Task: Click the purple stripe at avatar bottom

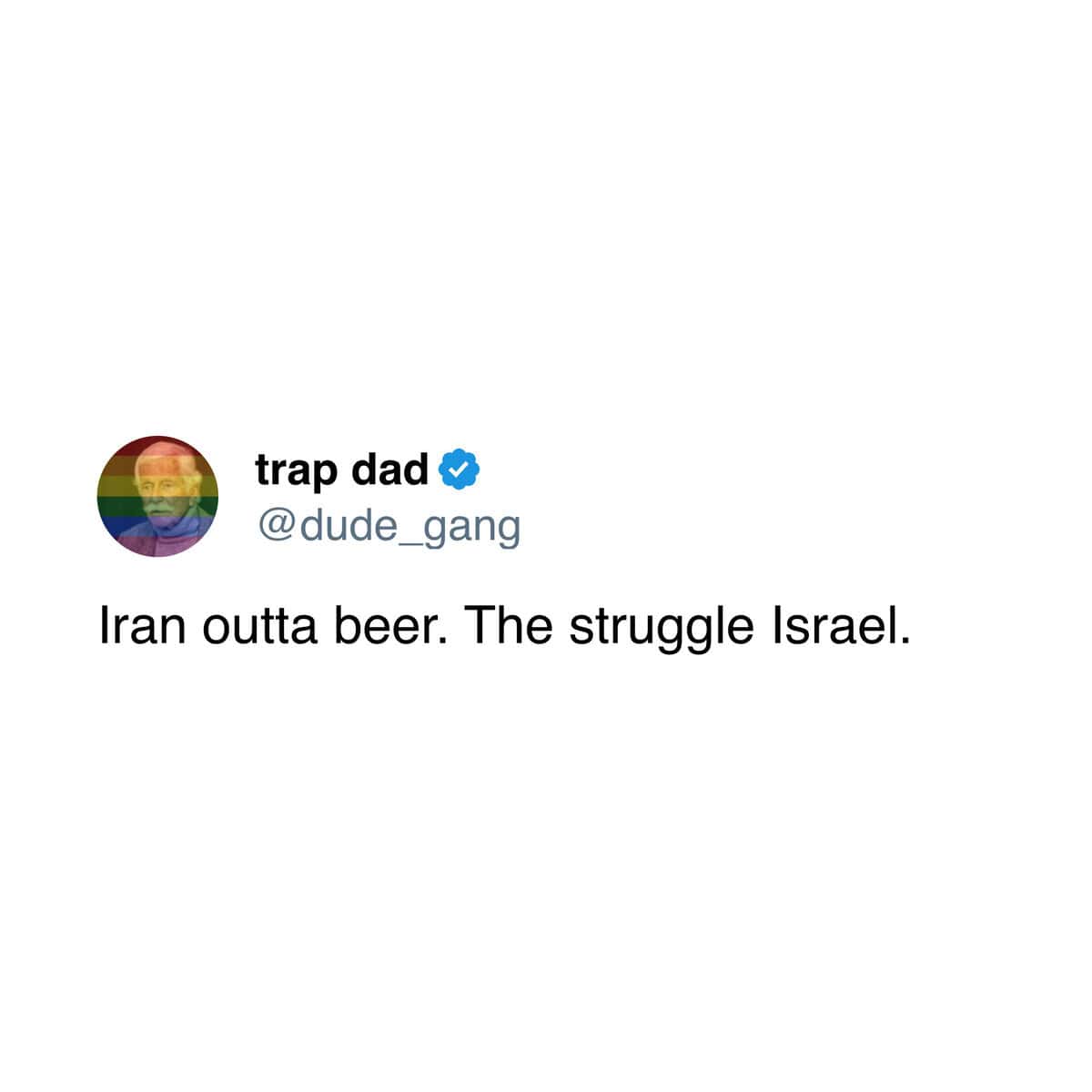Action: 157,545
